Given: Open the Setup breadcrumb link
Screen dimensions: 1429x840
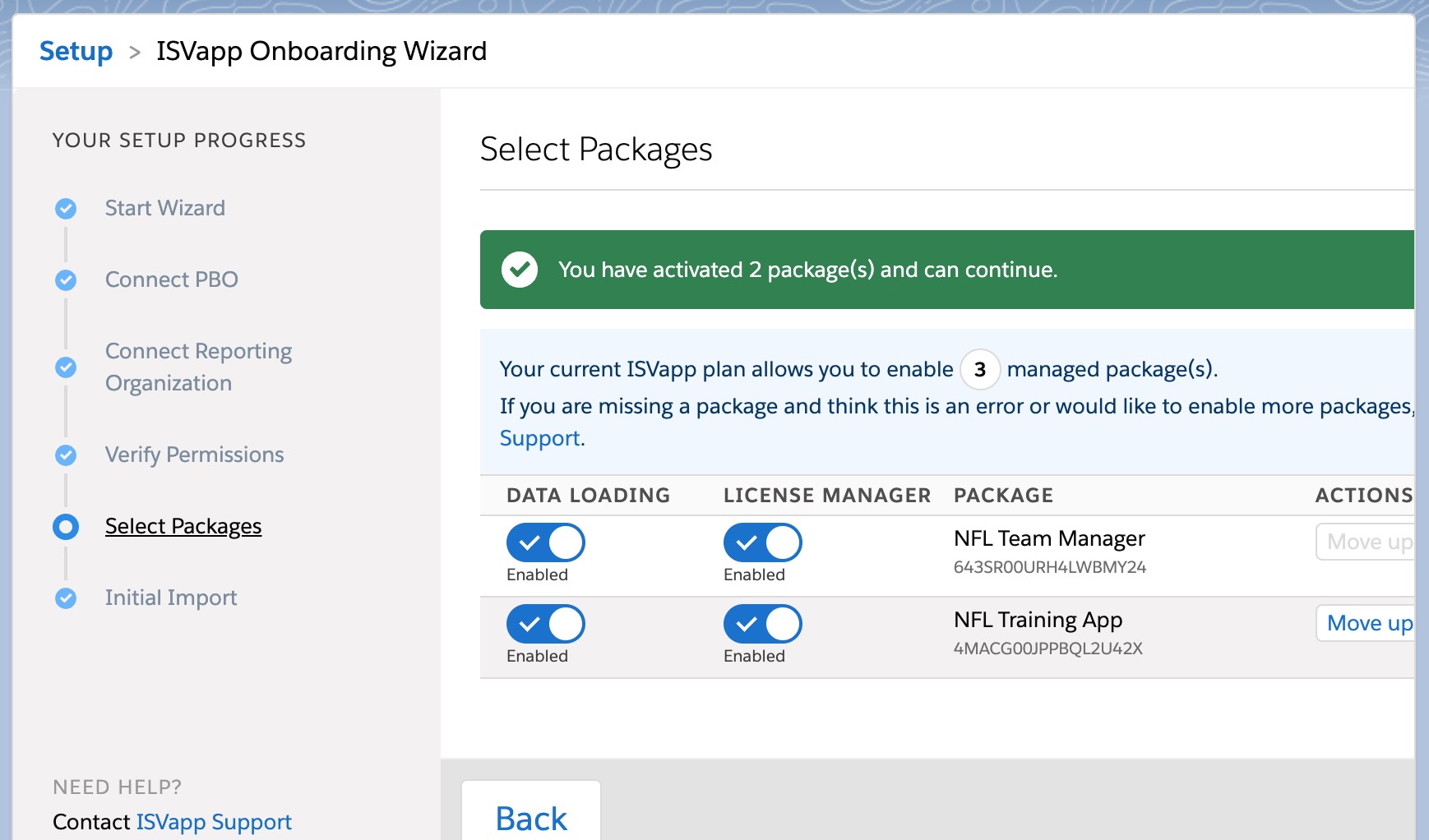Looking at the screenshot, I should pos(76,51).
